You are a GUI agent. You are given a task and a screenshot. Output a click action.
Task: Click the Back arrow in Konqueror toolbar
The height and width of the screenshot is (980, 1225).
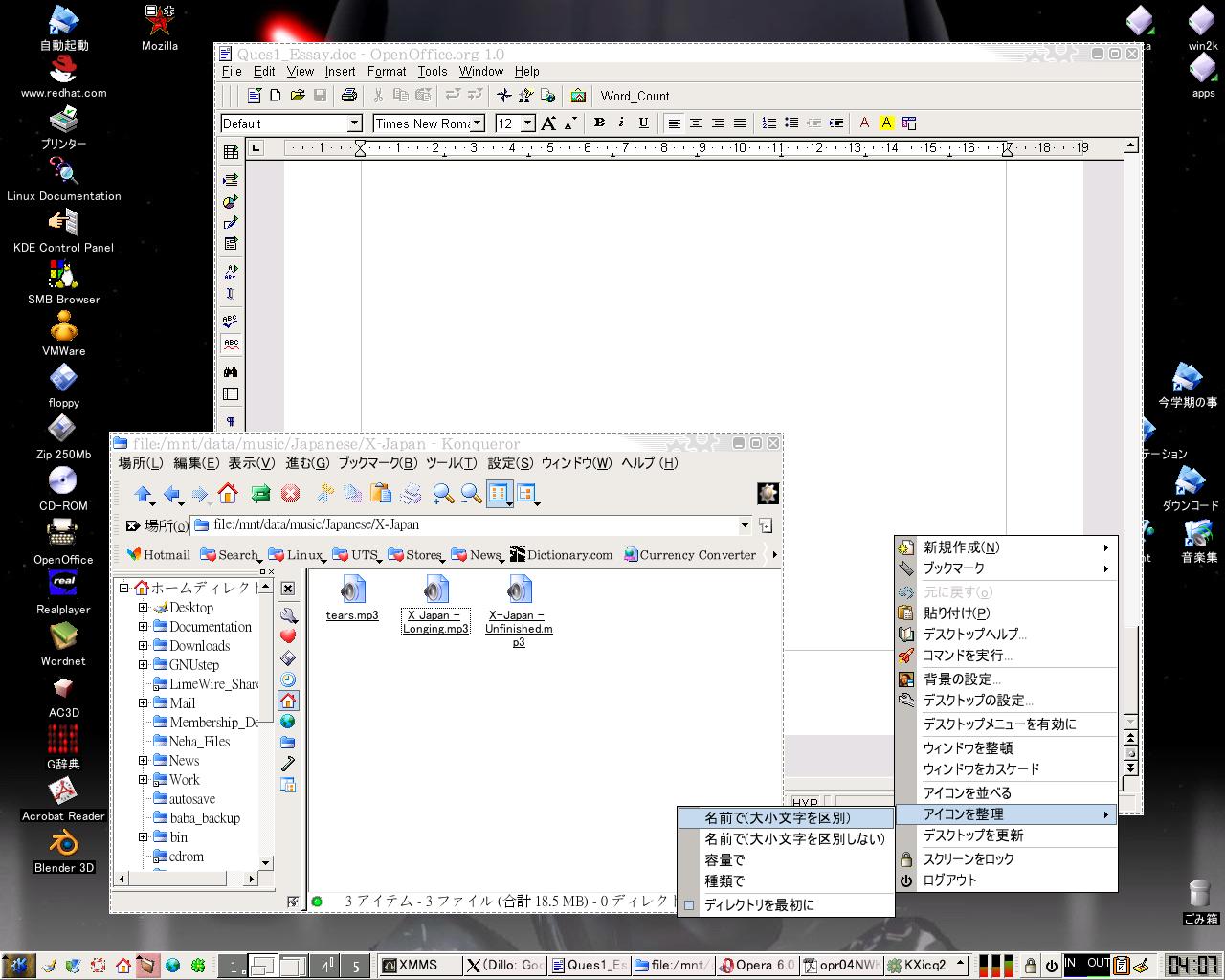(x=172, y=494)
